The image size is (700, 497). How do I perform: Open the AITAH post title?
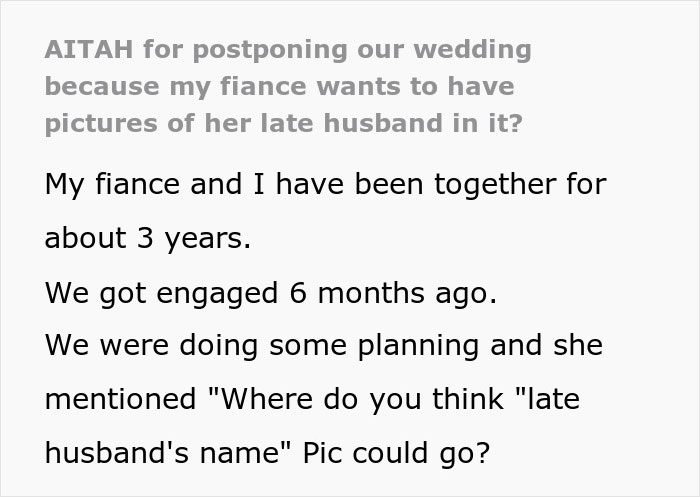point(288,87)
